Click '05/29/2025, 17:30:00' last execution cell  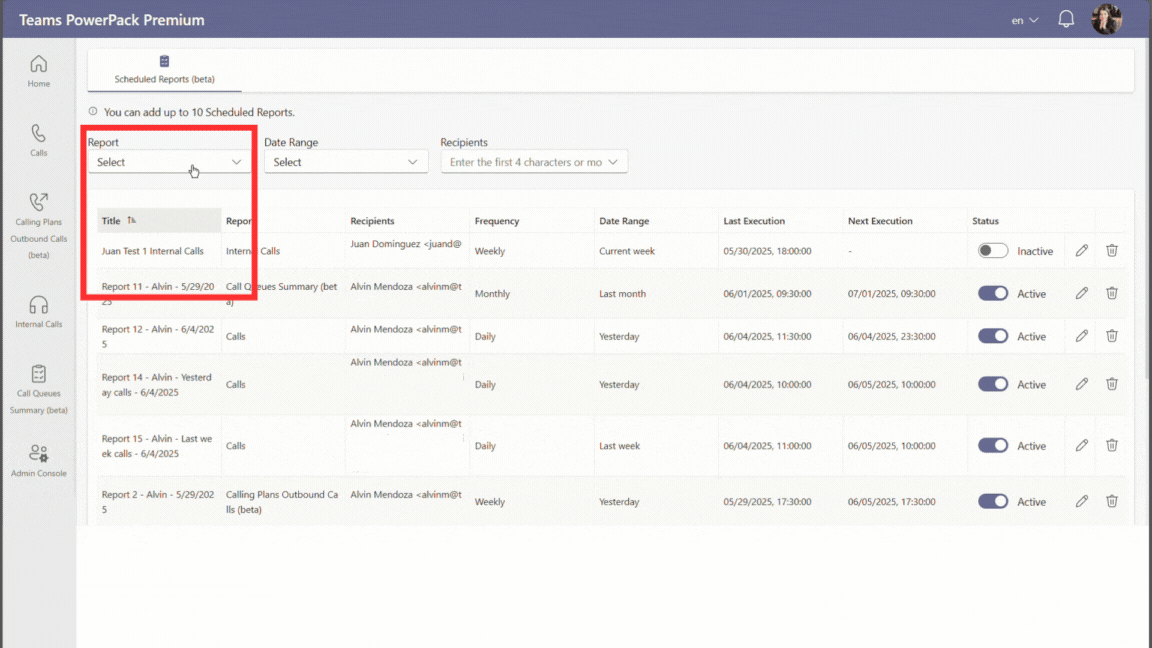point(767,501)
